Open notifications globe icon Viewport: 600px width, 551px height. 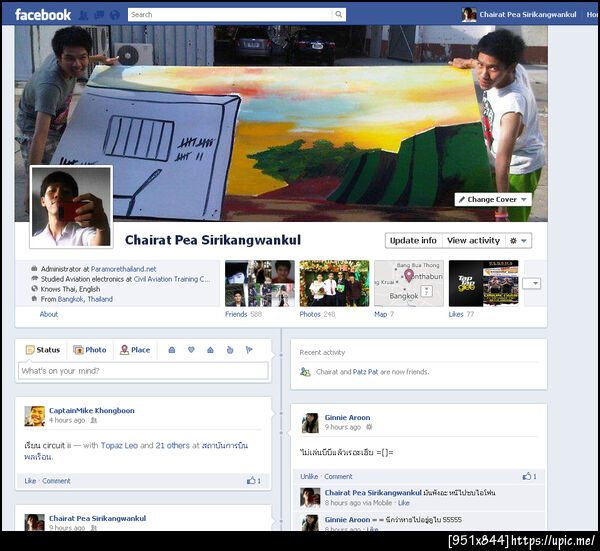tap(115, 15)
